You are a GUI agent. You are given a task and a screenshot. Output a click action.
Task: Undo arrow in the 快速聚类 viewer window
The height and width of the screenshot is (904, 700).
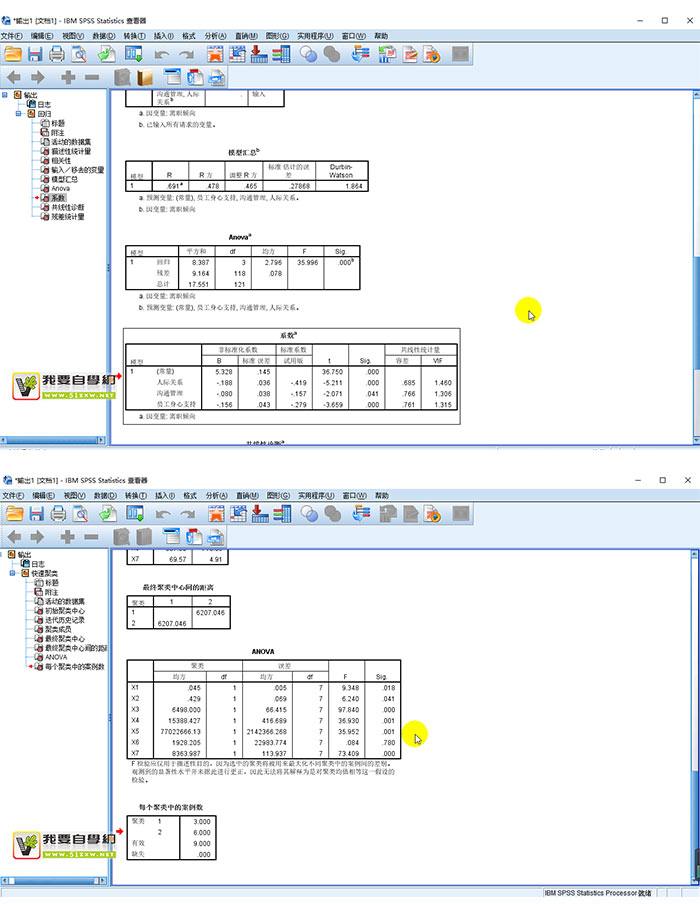coord(163,514)
